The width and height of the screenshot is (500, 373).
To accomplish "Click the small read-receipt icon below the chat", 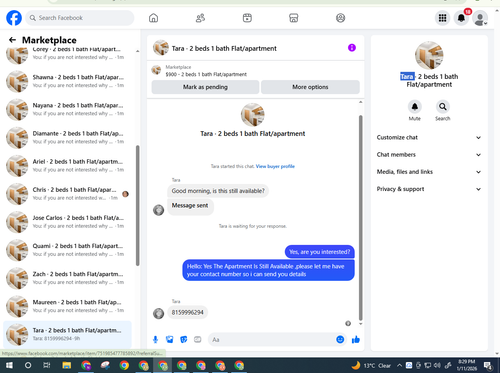I will point(348,323).
